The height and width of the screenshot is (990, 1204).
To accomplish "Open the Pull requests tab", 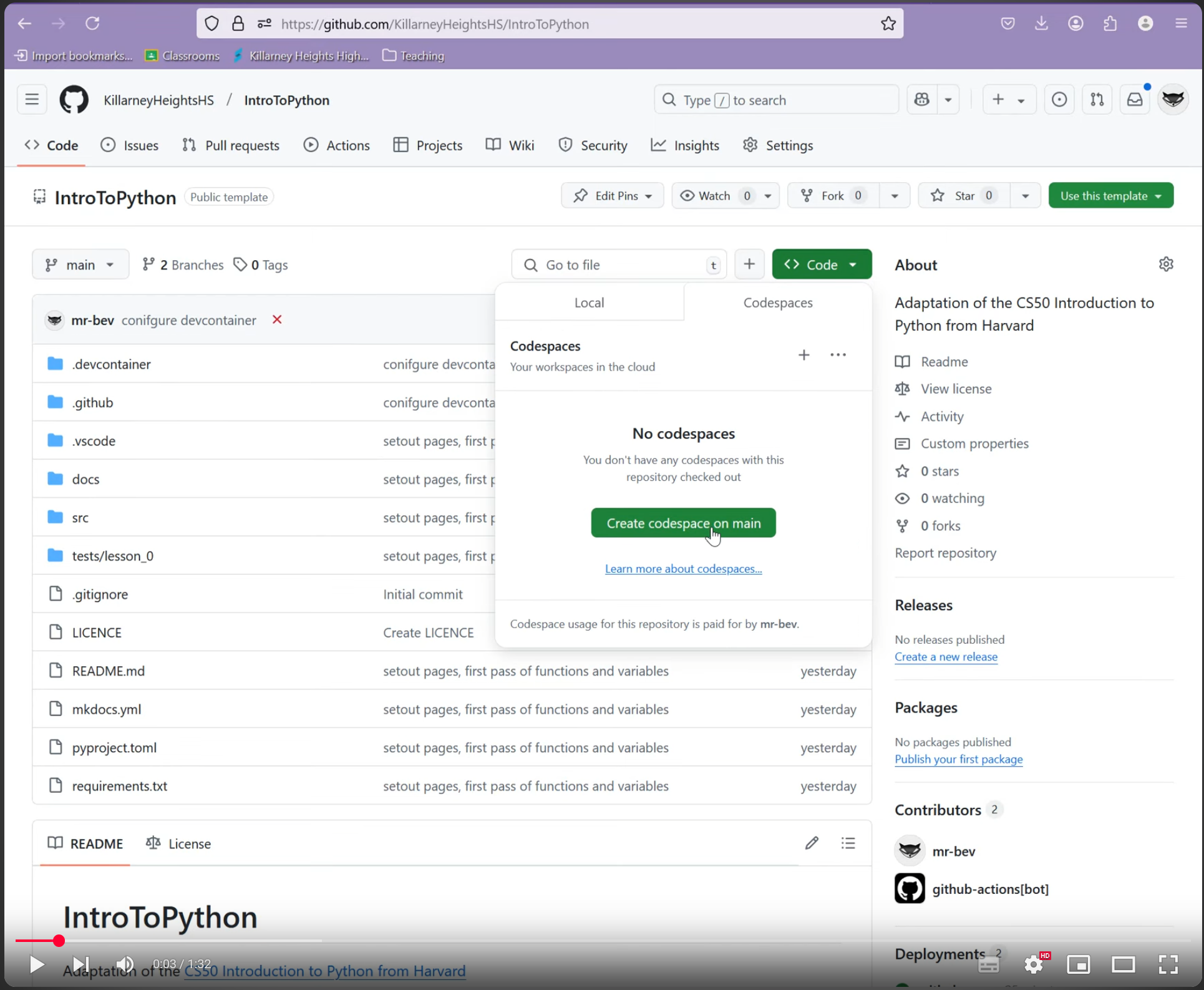I will click(x=231, y=145).
